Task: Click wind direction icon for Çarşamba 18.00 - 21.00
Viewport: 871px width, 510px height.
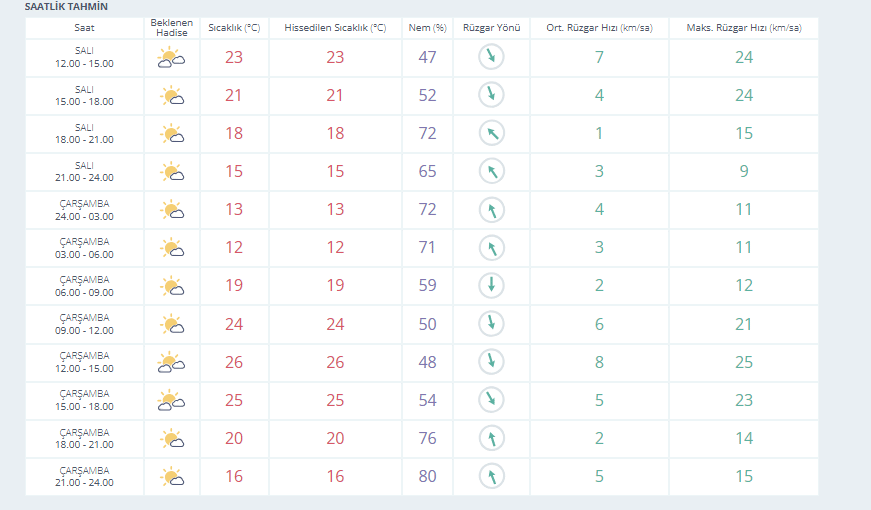Action: [492, 438]
